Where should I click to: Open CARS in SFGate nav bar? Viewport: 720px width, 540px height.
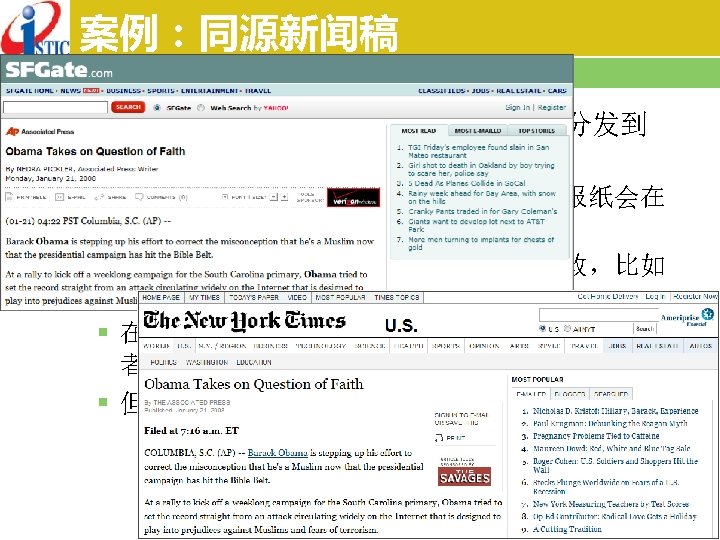(557, 91)
